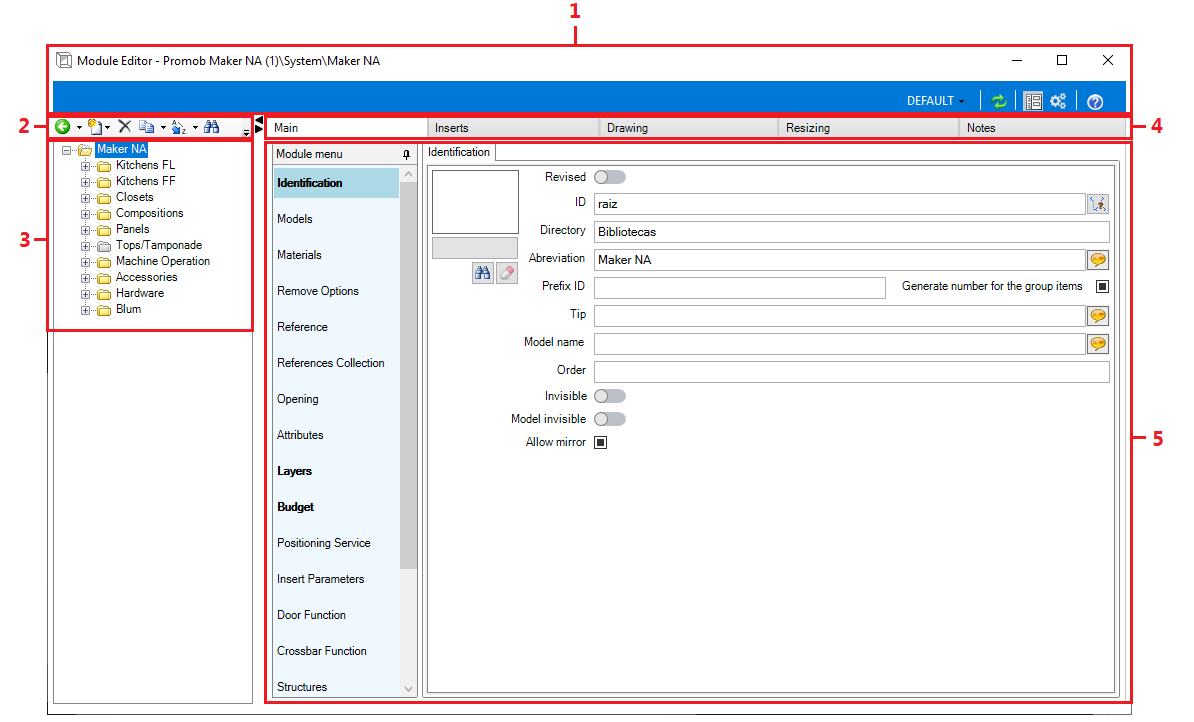Click the ID picker icon beside raiz
The width and height of the screenshot is (1194, 722).
(1098, 204)
